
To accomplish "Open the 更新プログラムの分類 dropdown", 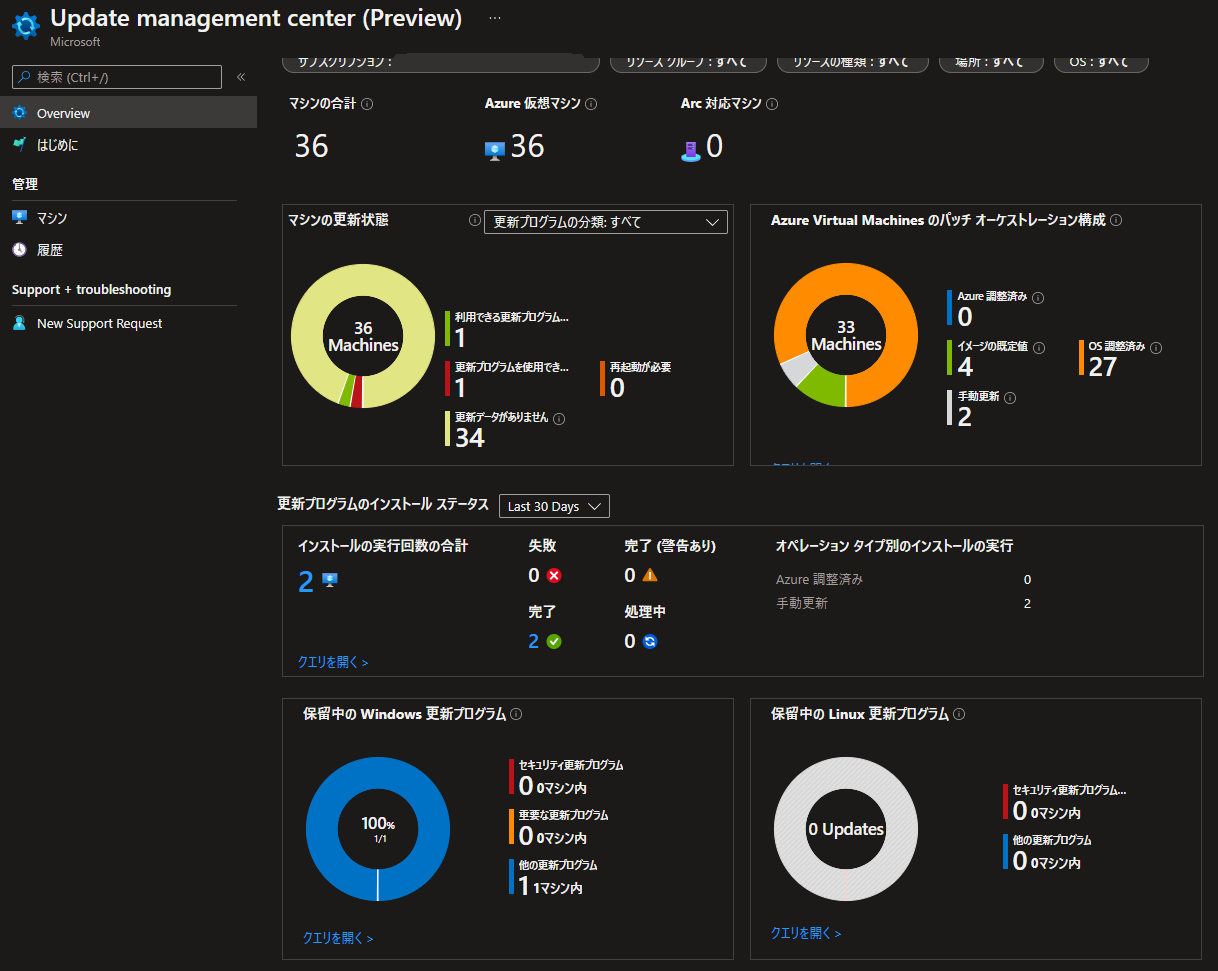I will pyautogui.click(x=605, y=221).
